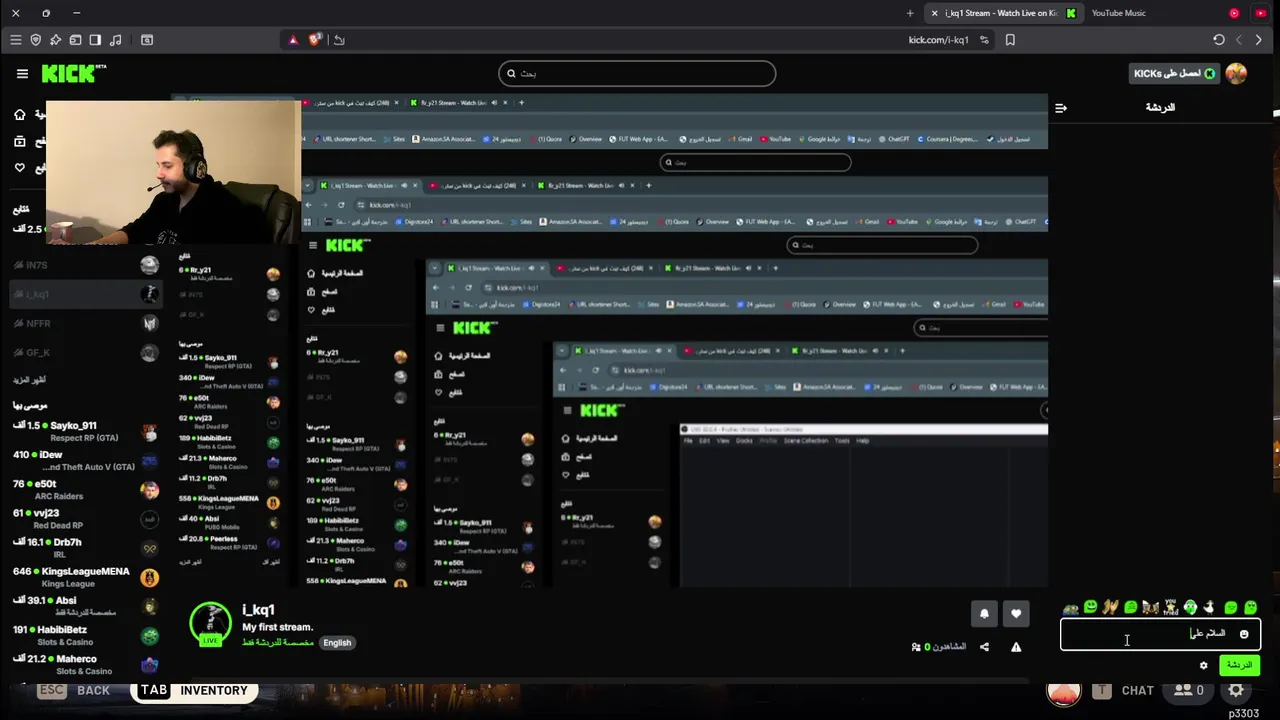This screenshot has width=1280, height=720.
Task: Open the Kick hamburger menu
Action: [22, 73]
